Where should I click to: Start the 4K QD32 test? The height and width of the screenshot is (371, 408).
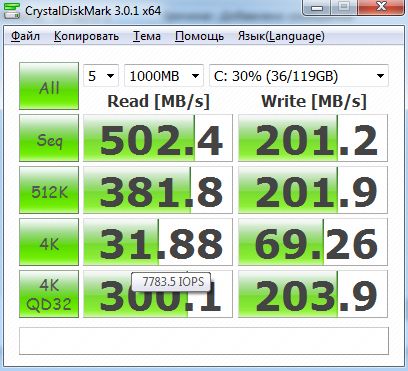pos(49,294)
